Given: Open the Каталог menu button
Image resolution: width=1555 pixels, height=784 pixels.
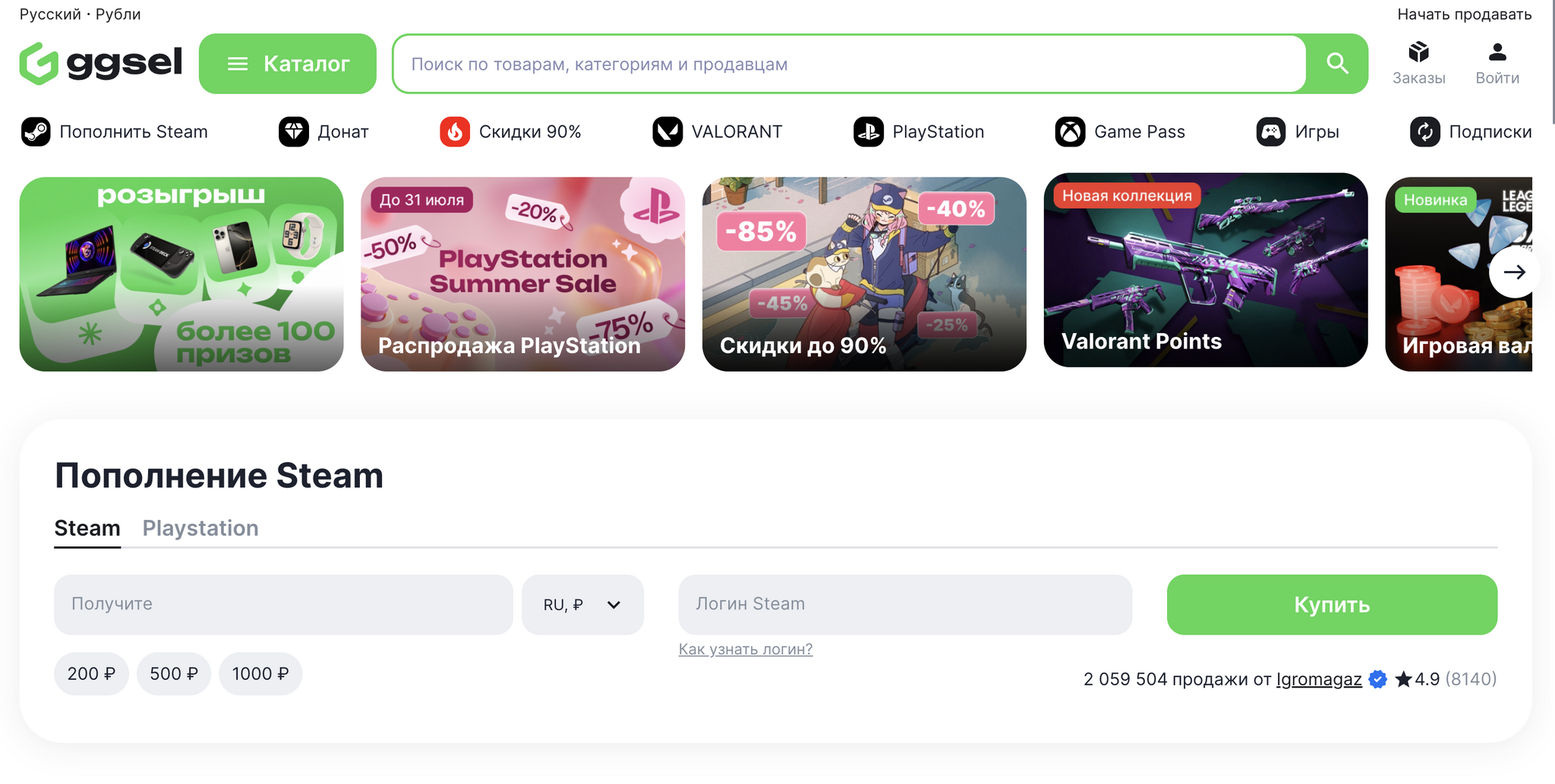Looking at the screenshot, I should 288,64.
